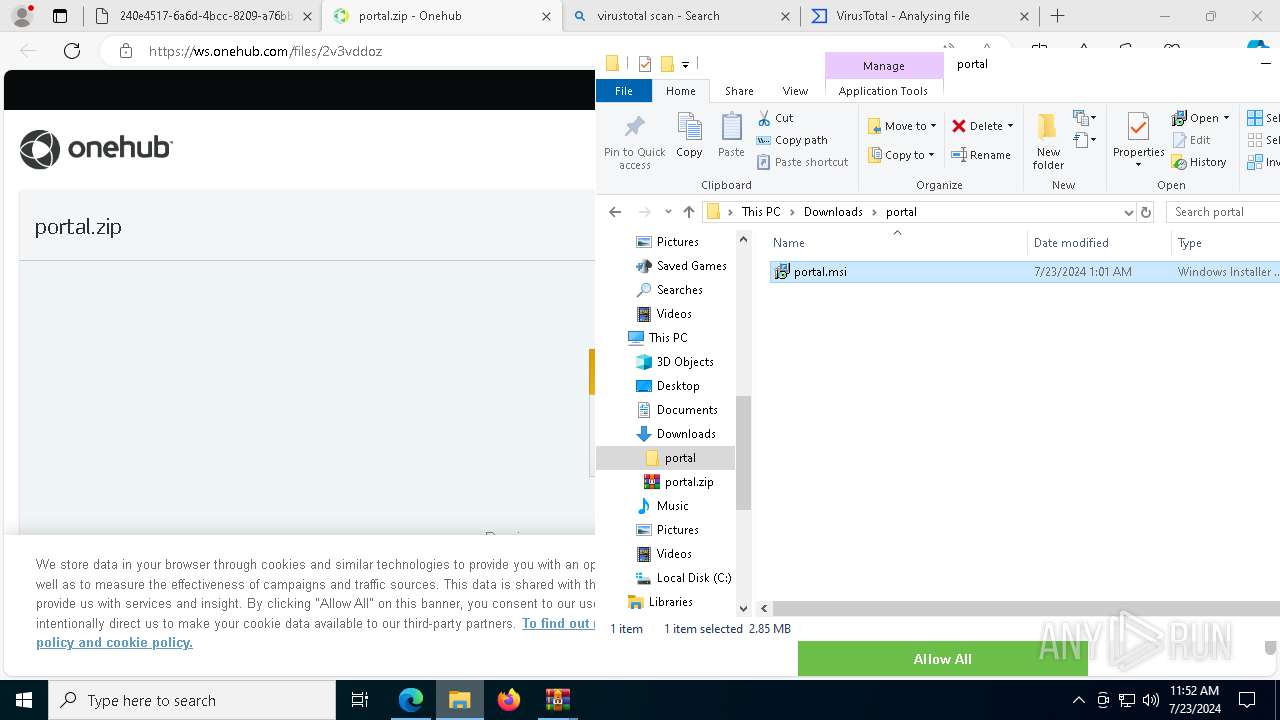Click Allow All cookies button
The image size is (1280, 720).
[x=942, y=659]
